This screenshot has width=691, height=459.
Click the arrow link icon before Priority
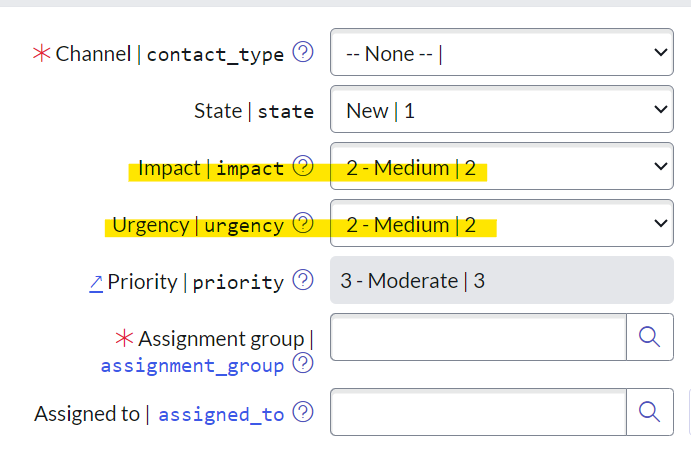pyautogui.click(x=96, y=282)
